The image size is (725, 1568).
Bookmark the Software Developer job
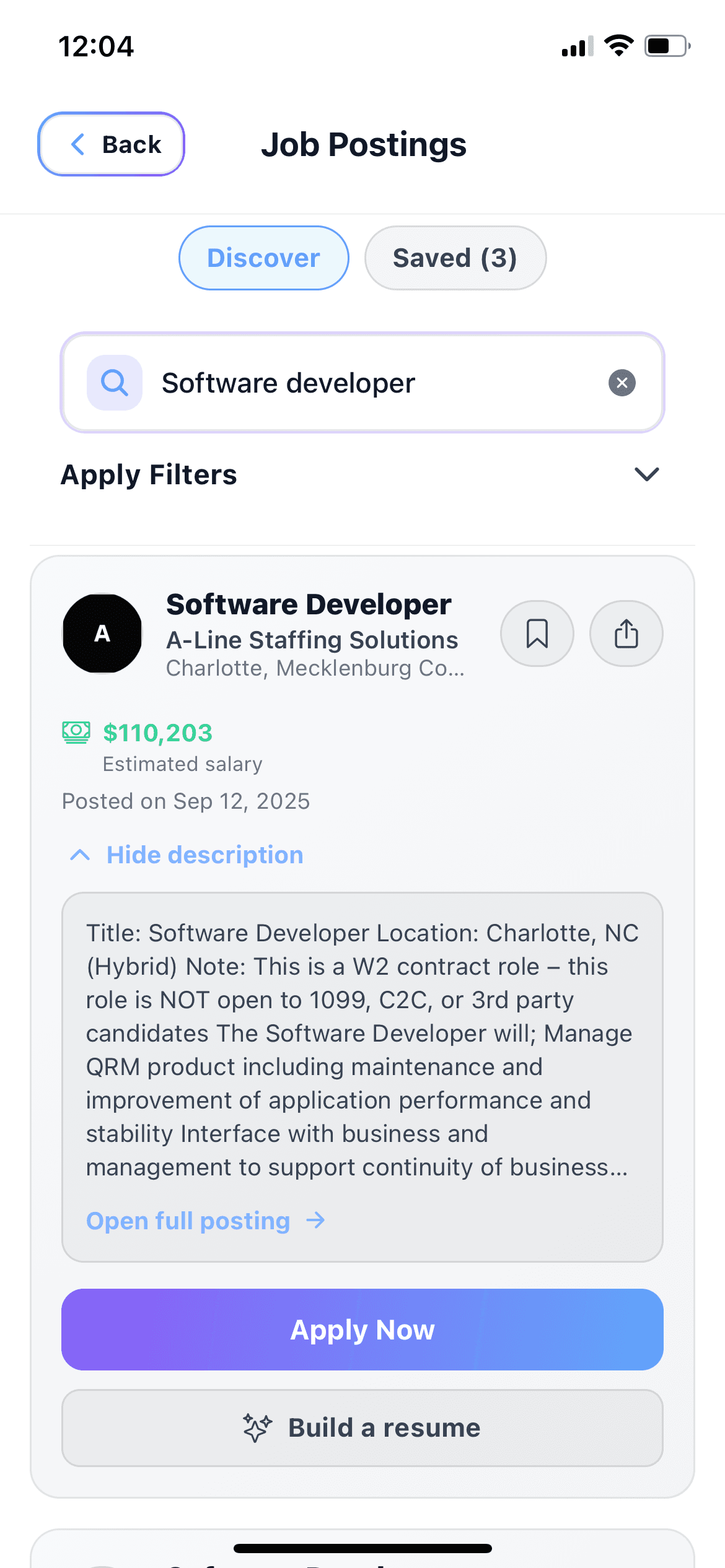[x=537, y=634]
